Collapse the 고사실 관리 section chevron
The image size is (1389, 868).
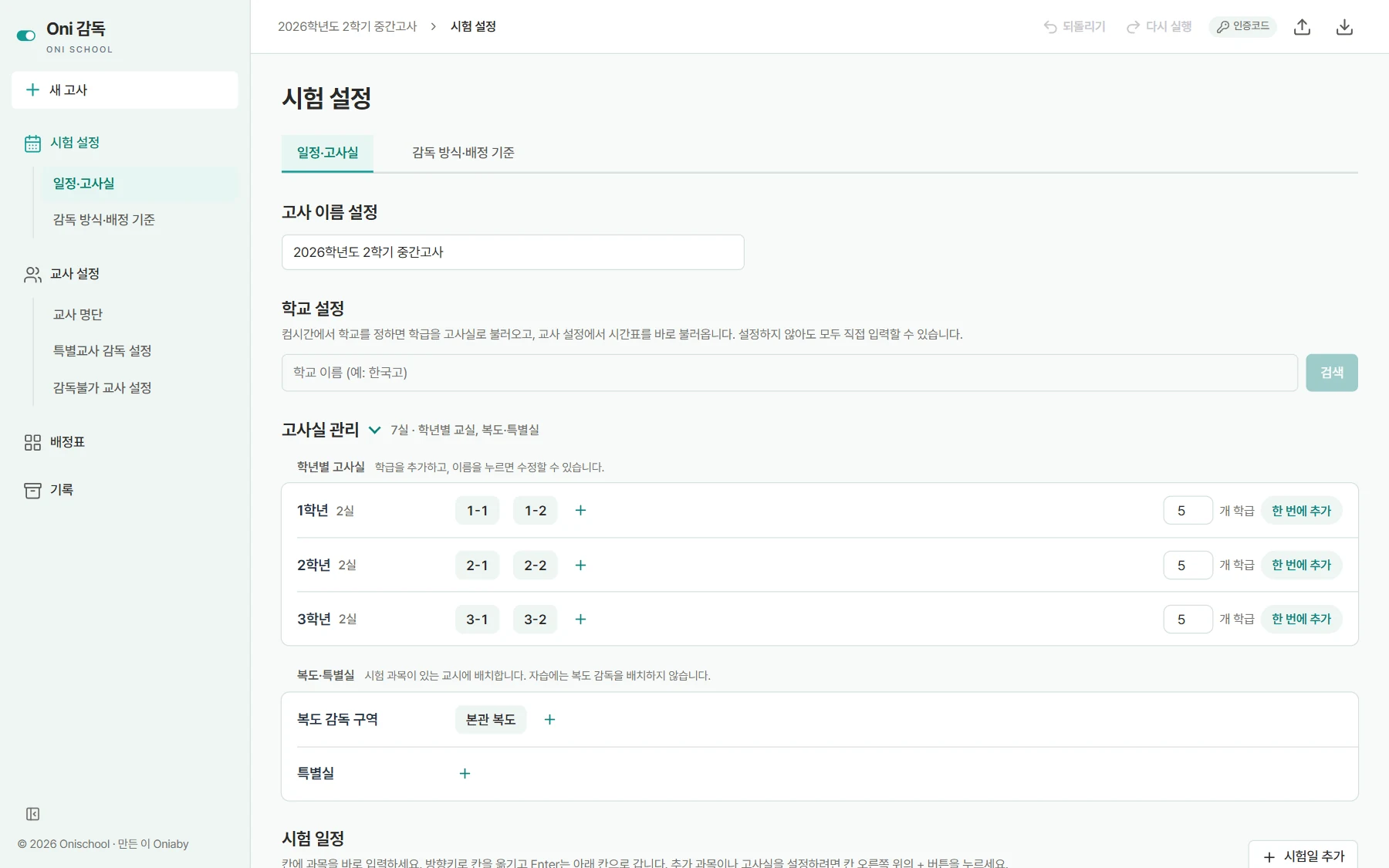(x=374, y=430)
